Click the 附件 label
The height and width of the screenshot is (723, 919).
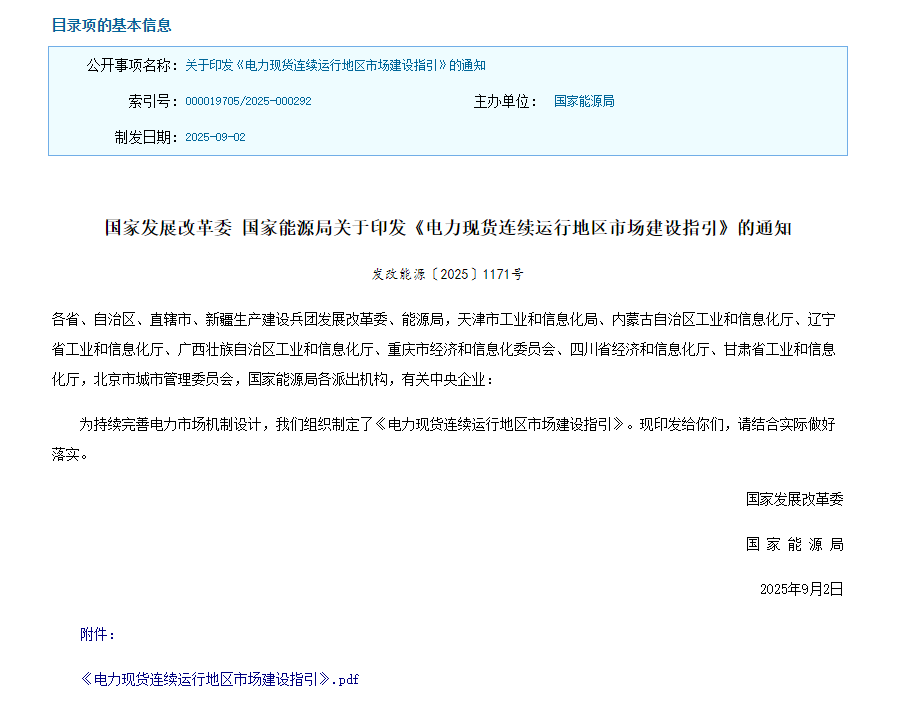click(x=98, y=634)
